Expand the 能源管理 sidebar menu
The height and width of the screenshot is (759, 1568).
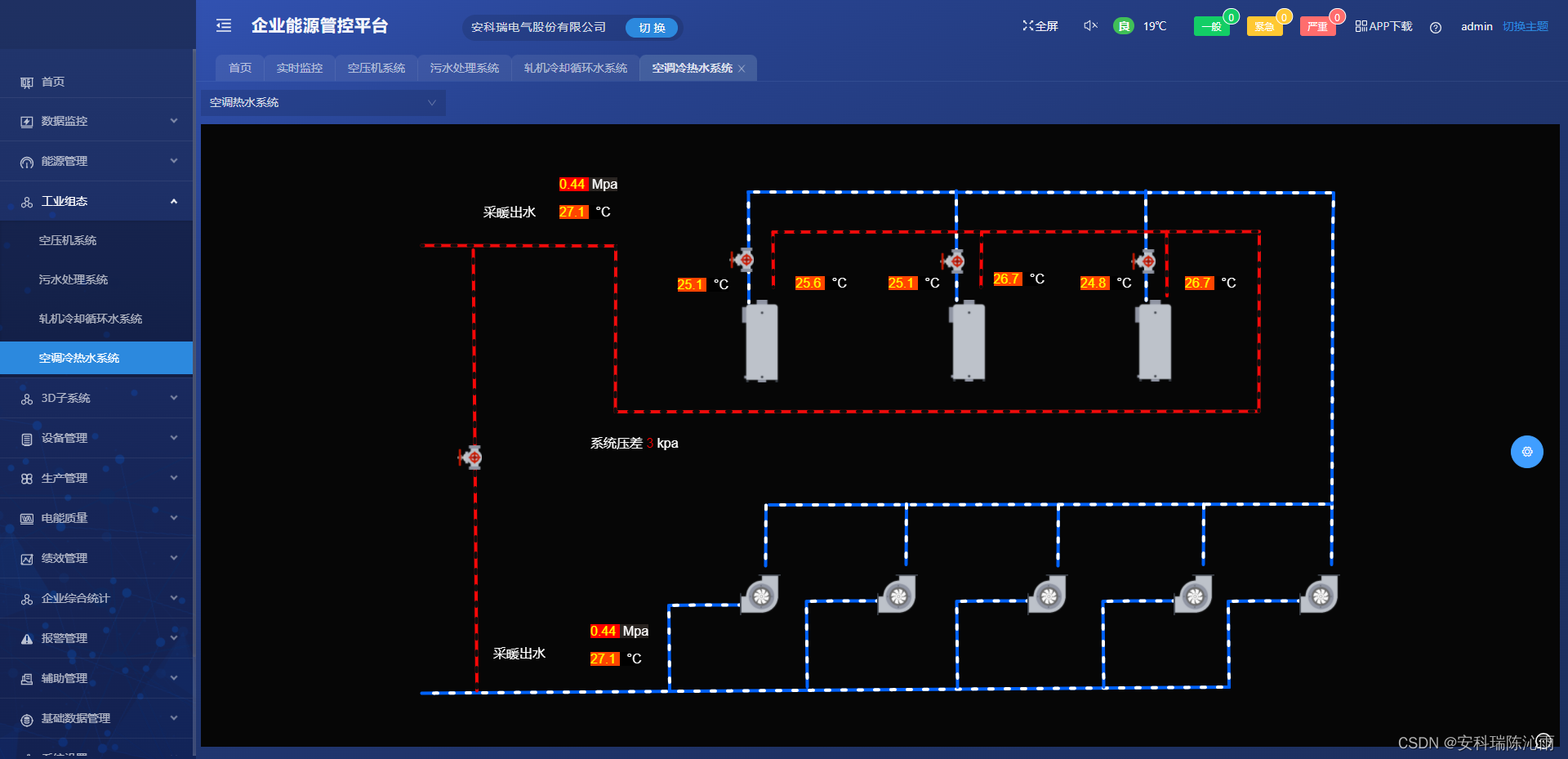point(96,161)
